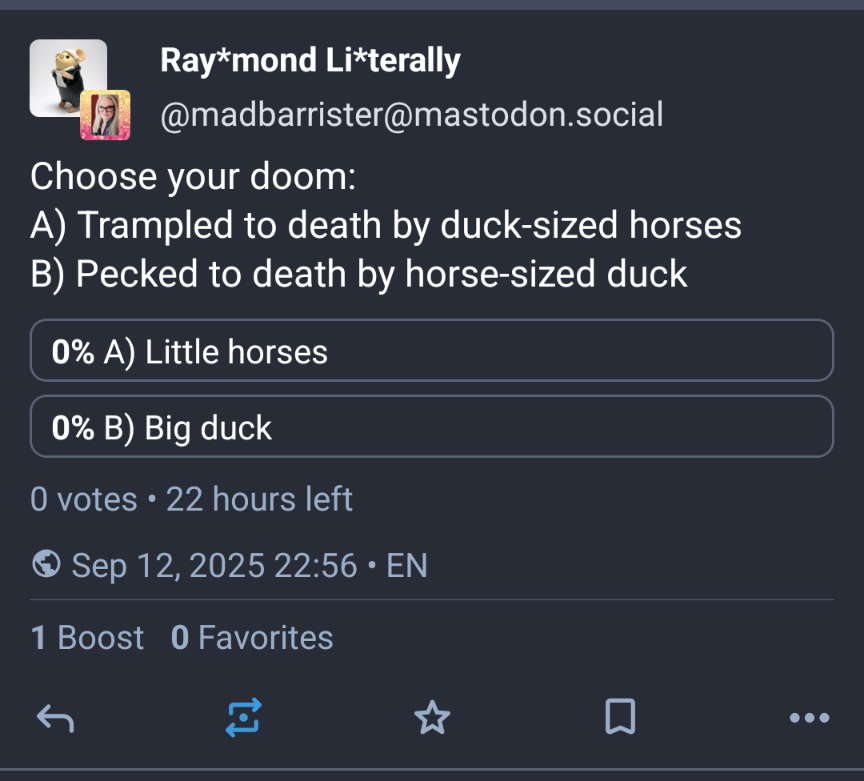Click the 0% label on Big duck
Image resolution: width=864 pixels, height=781 pixels.
[x=73, y=428]
